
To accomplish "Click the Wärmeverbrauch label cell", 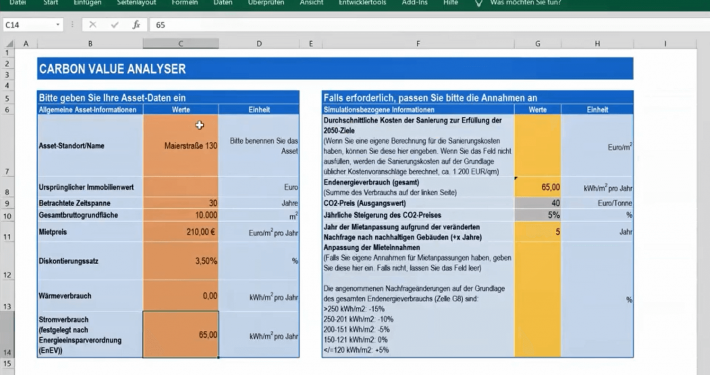I will pos(90,296).
